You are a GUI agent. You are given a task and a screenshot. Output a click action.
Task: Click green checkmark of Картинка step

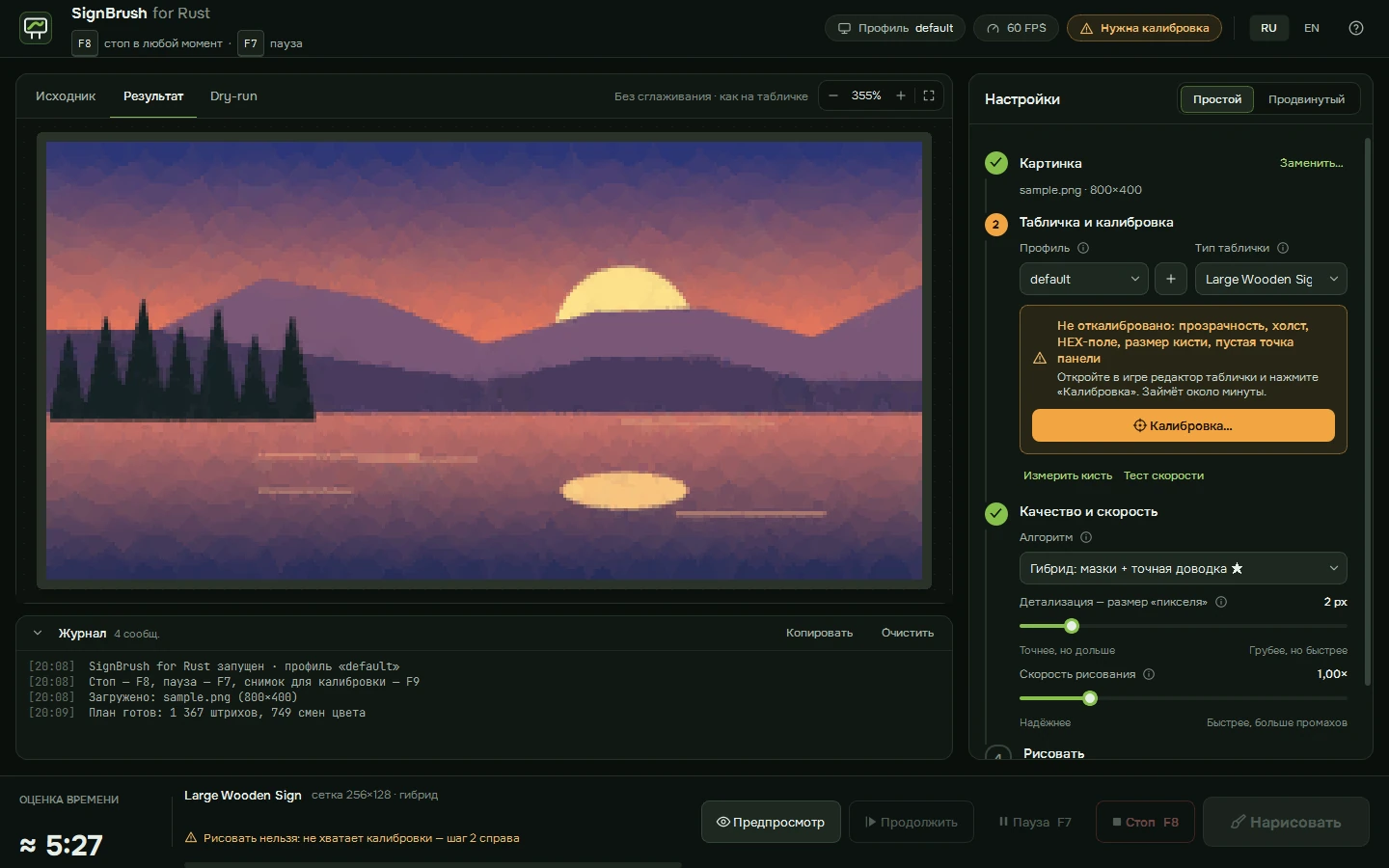coord(996,163)
